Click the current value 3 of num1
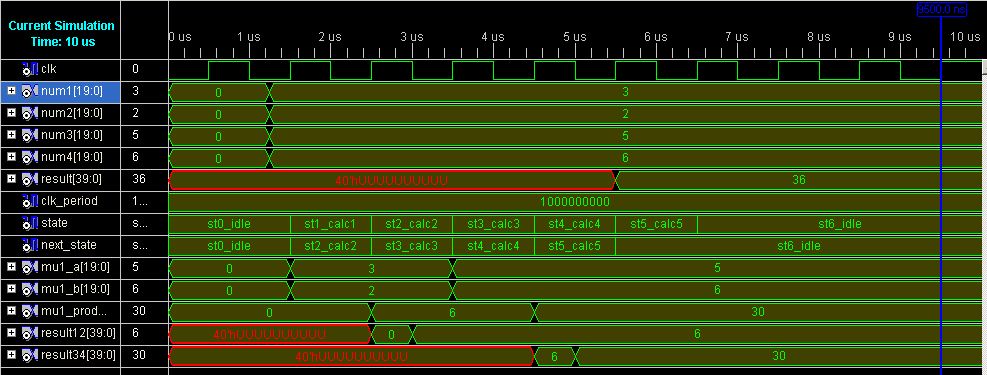The image size is (987, 375). click(136, 92)
